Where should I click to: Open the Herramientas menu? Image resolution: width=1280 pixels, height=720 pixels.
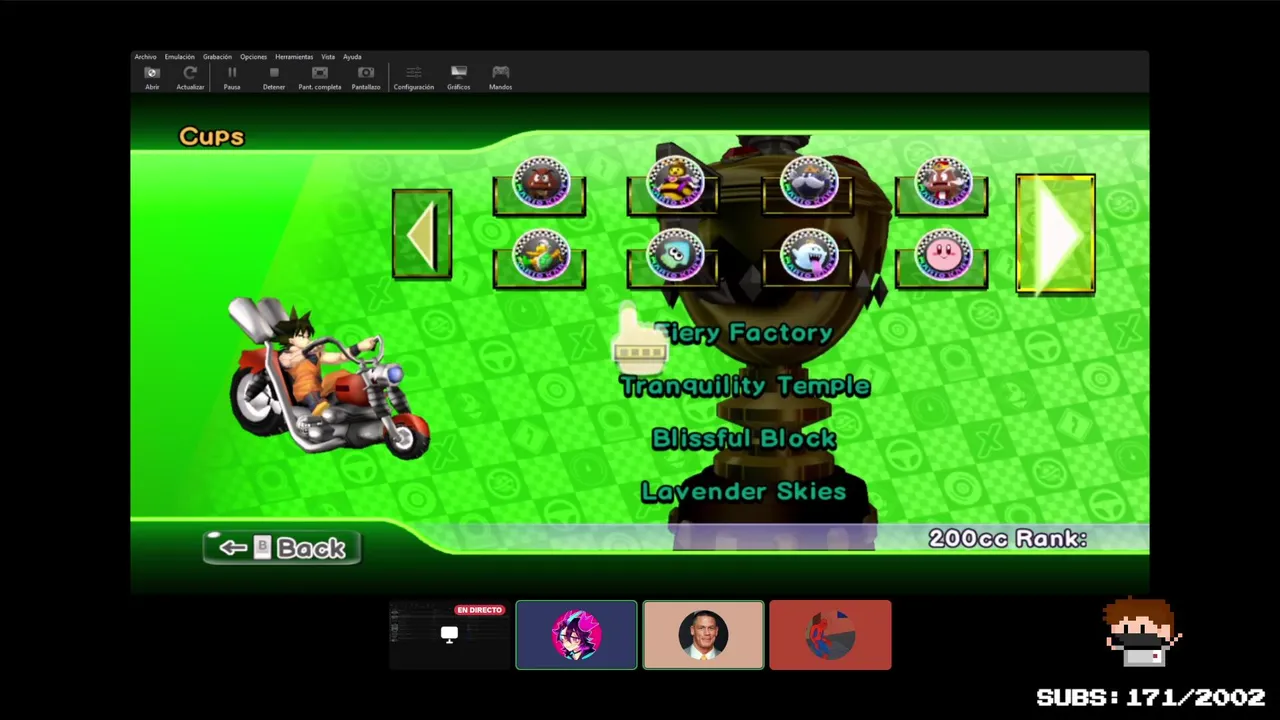[294, 57]
